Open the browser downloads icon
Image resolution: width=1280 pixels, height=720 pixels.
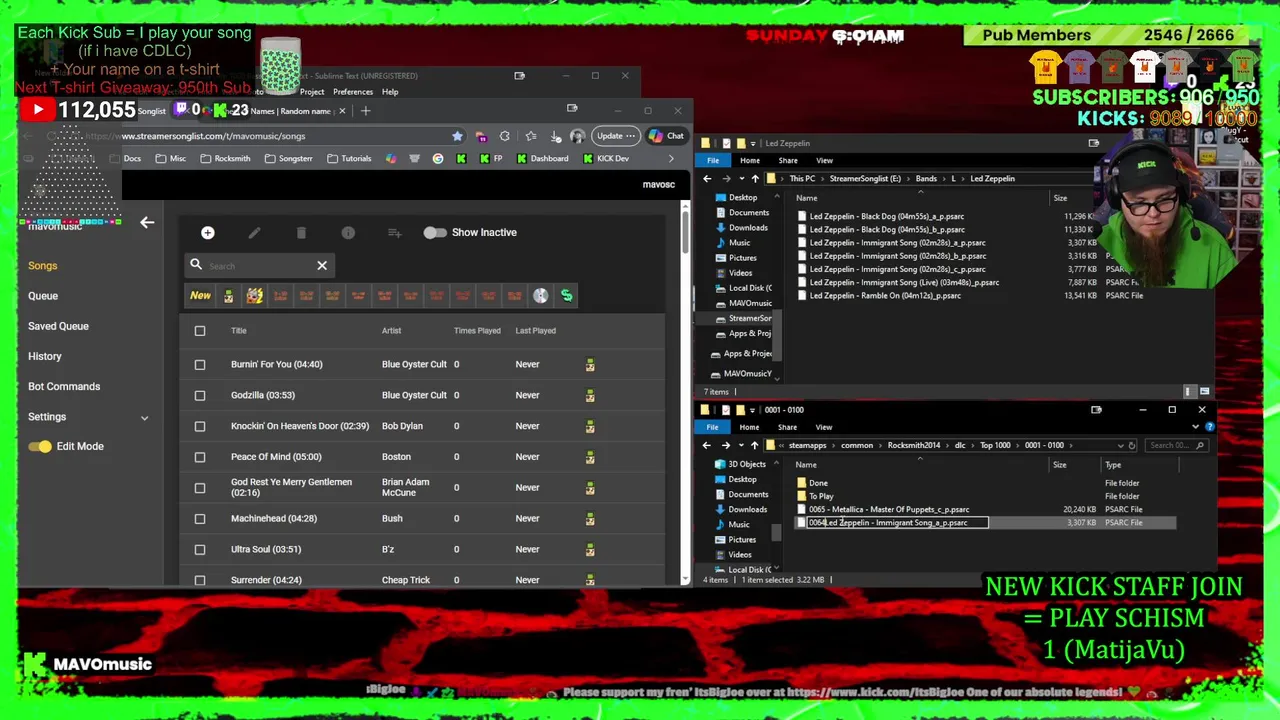pyautogui.click(x=554, y=136)
